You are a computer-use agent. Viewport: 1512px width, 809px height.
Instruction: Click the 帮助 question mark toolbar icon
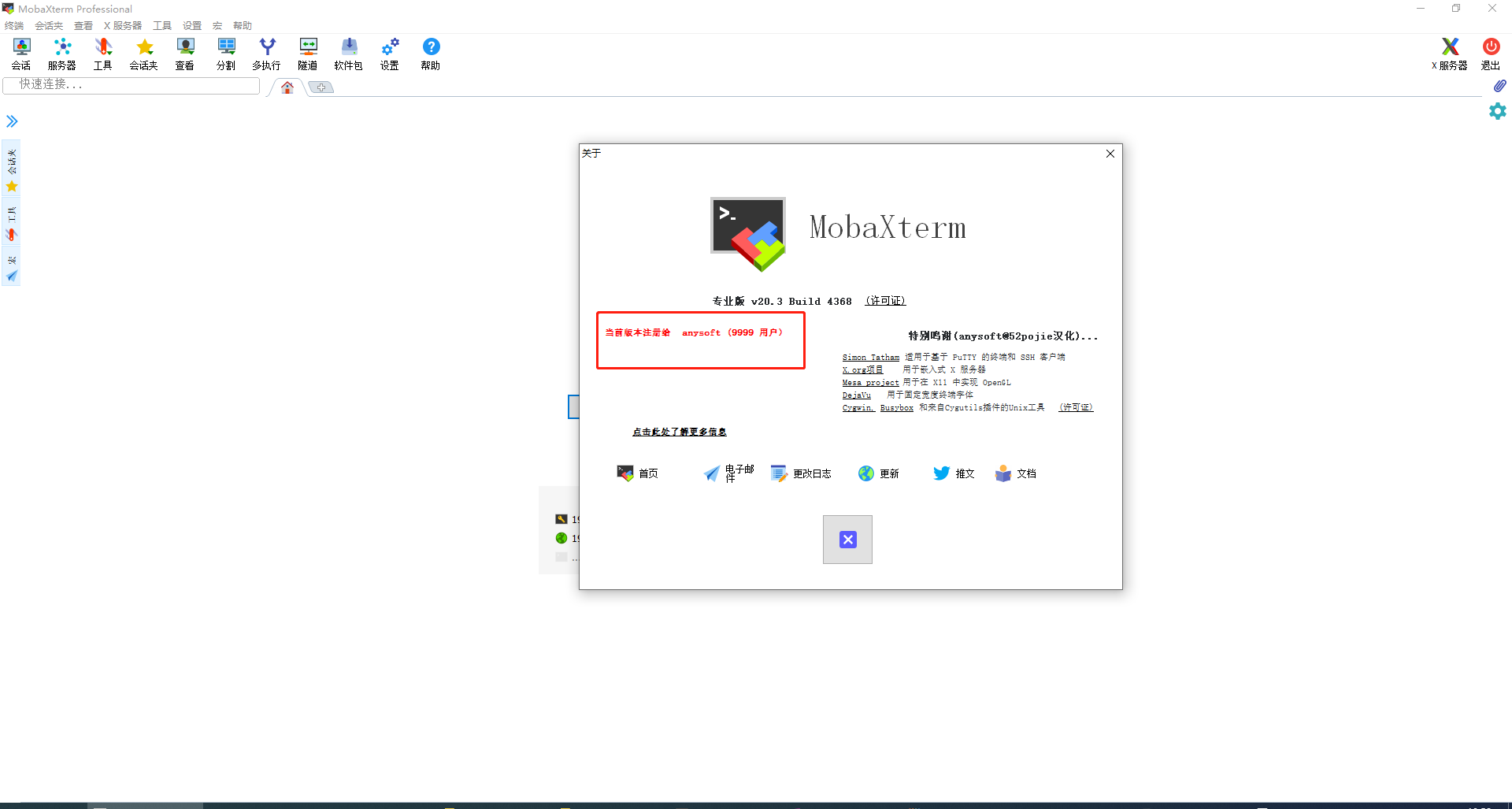click(x=431, y=54)
